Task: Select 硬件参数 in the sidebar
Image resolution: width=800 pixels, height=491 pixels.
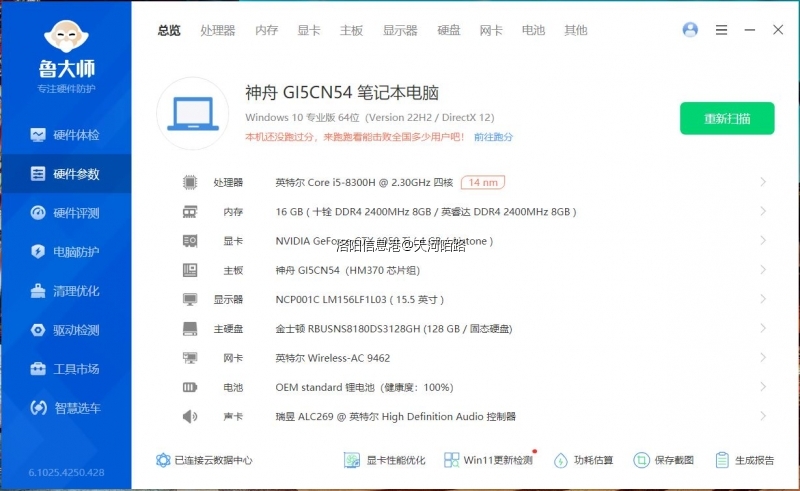Action: coord(65,174)
